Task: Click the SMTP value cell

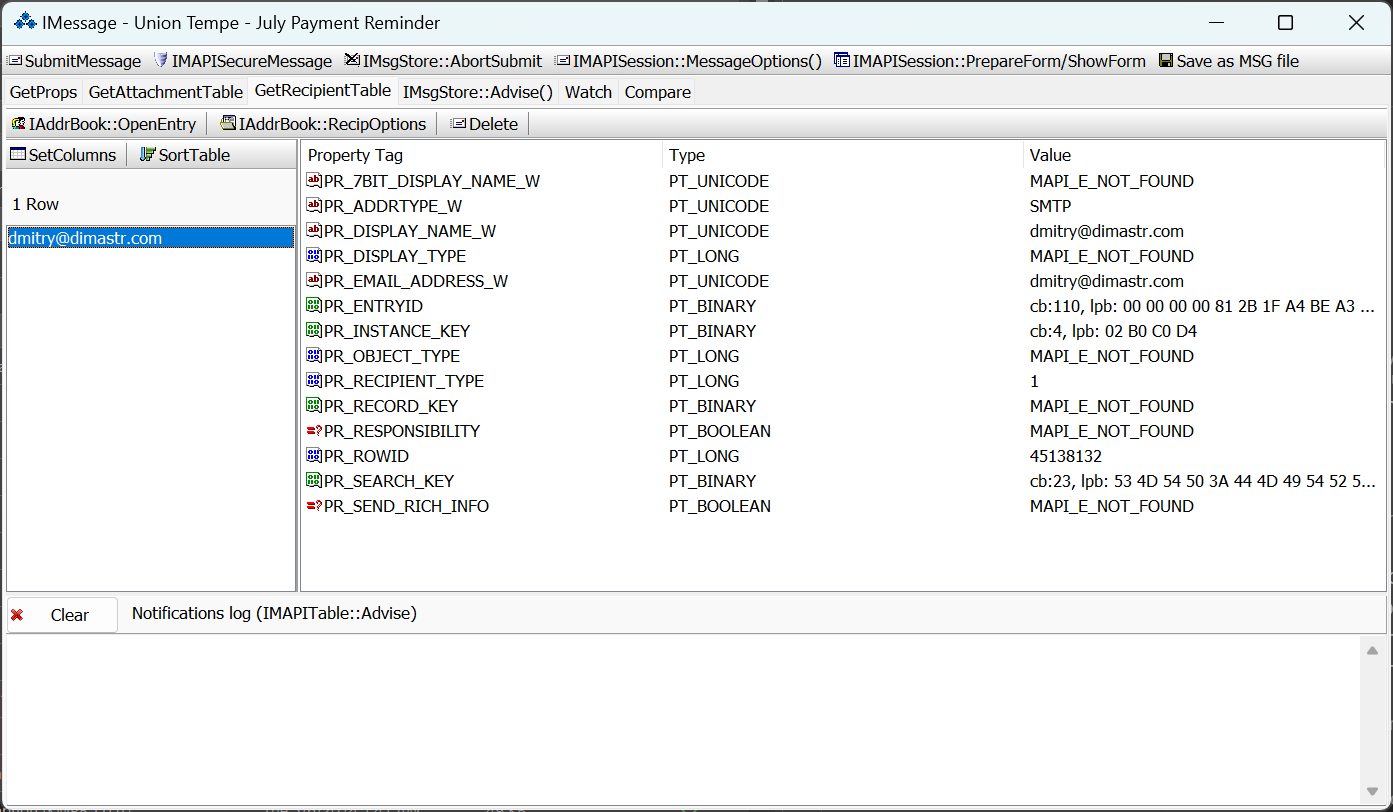Action: (1050, 206)
